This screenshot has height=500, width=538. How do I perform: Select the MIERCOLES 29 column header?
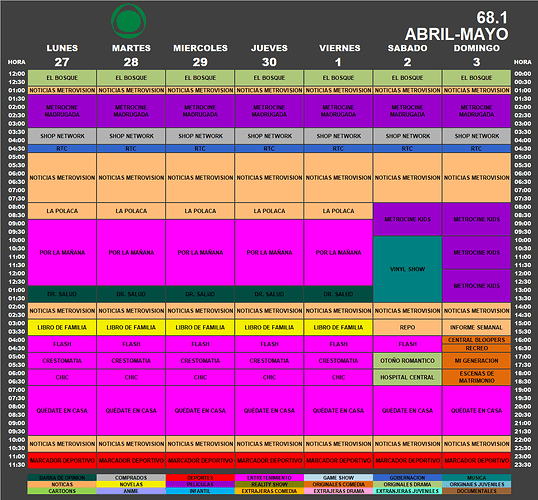200,55
